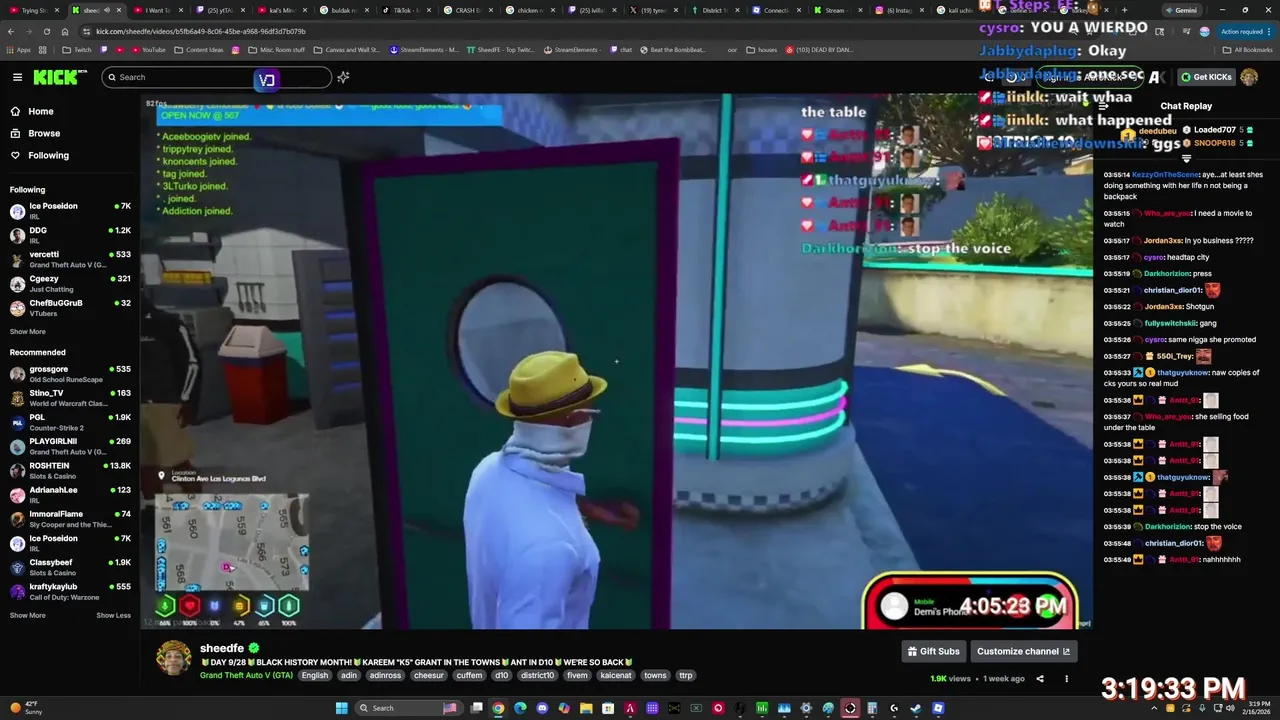Image resolution: width=1280 pixels, height=720 pixels.
Task: Click the Customize channel button
Action: (1023, 651)
